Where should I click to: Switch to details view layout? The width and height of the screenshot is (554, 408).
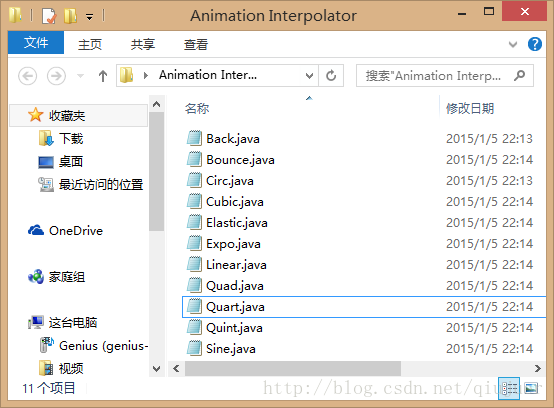509,388
